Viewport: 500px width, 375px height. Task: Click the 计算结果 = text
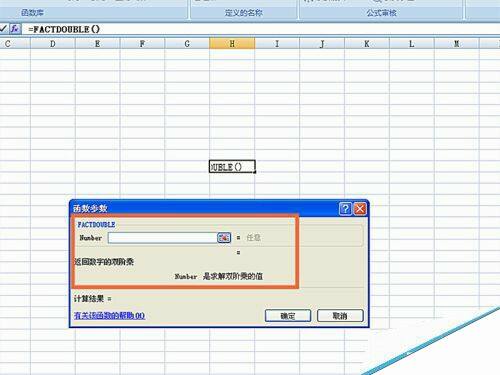[x=93, y=299]
